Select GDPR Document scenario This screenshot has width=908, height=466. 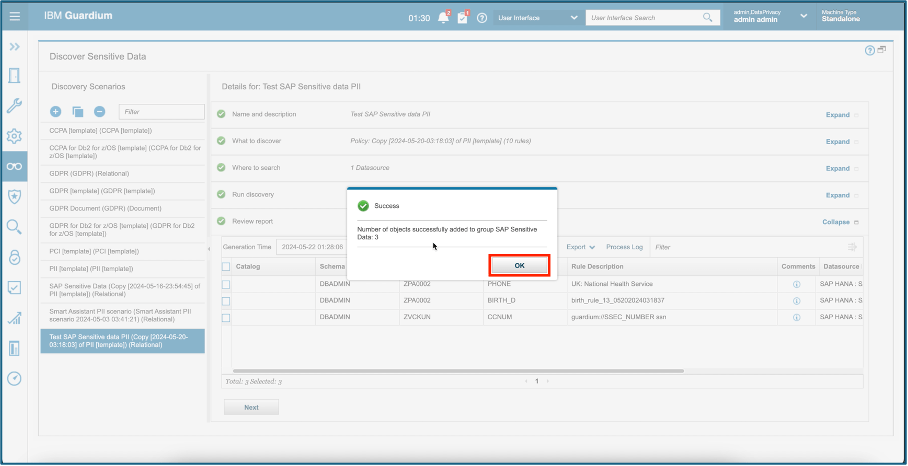click(x=123, y=208)
